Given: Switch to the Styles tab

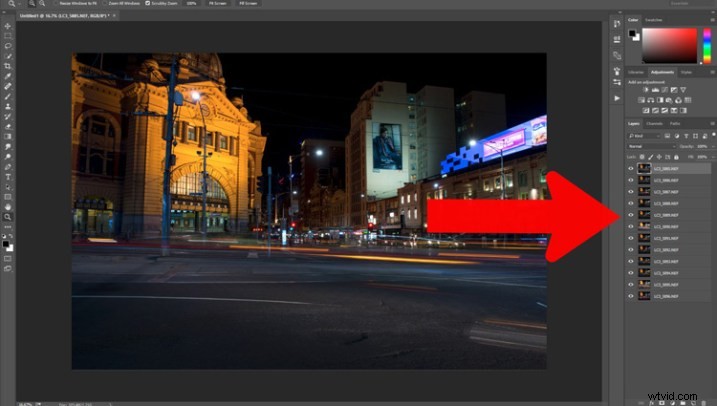Looking at the screenshot, I should (x=686, y=72).
